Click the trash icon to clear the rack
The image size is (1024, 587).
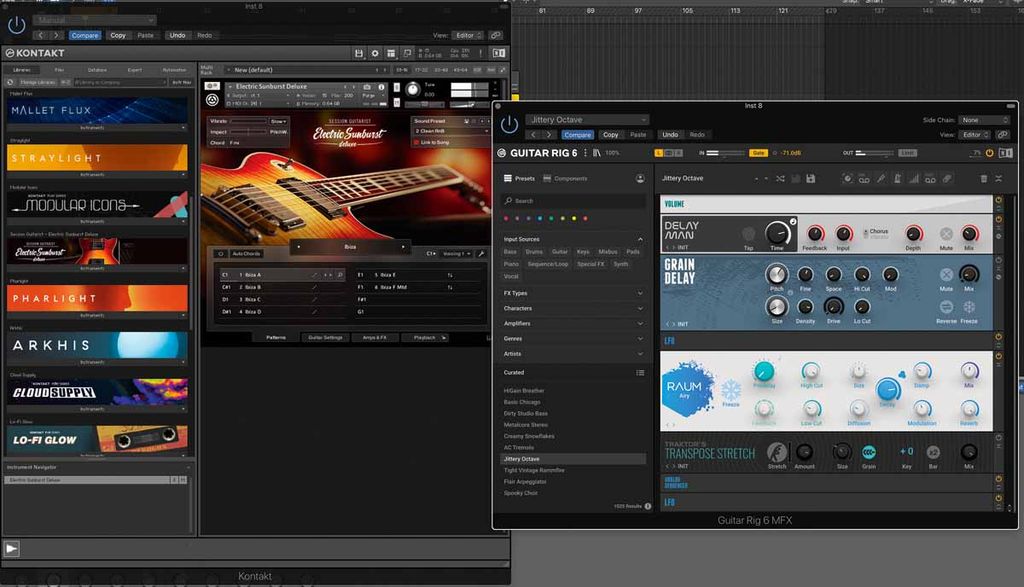tap(984, 178)
